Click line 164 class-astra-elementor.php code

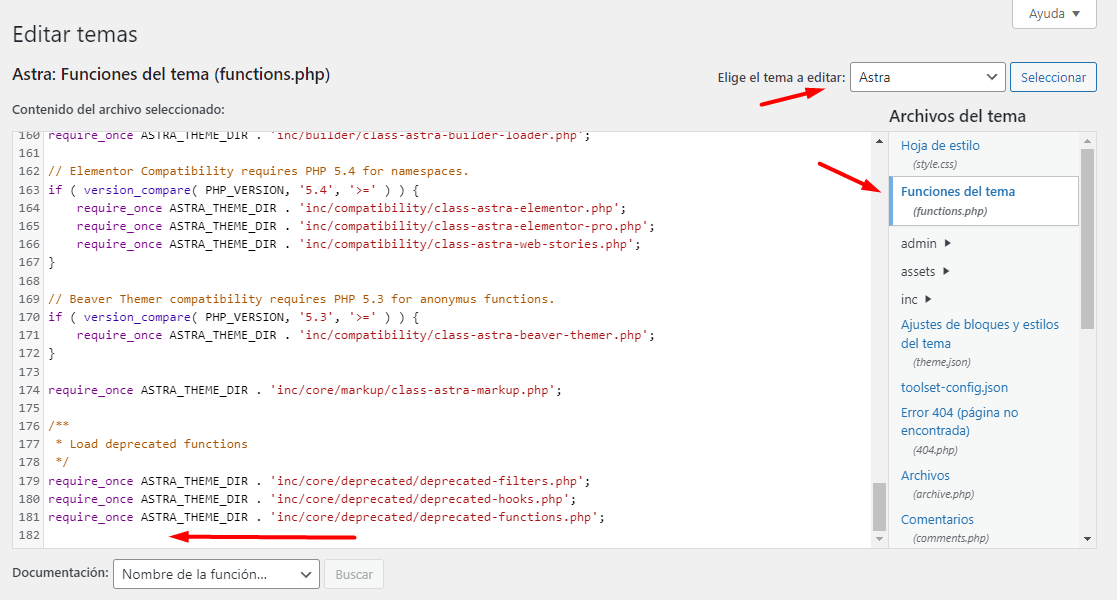click(x=351, y=208)
